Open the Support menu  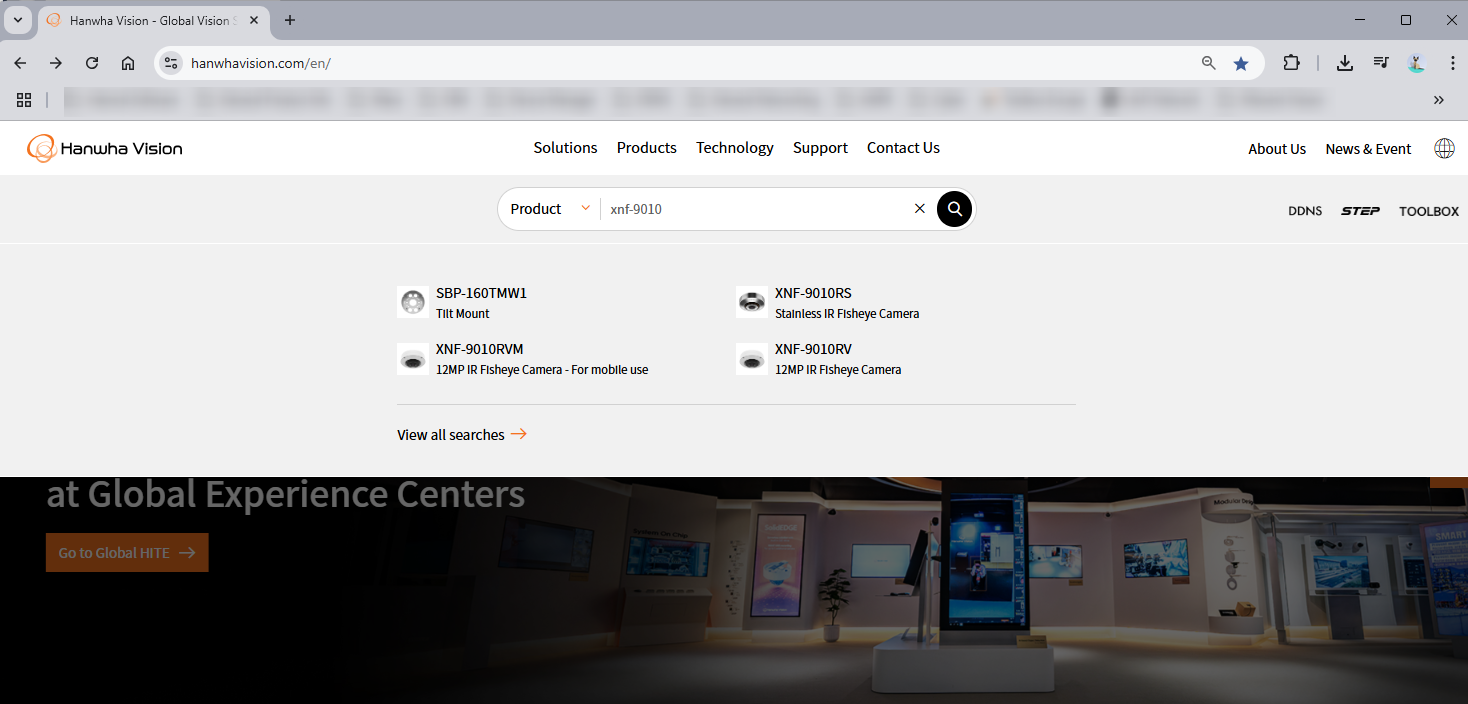(x=820, y=148)
